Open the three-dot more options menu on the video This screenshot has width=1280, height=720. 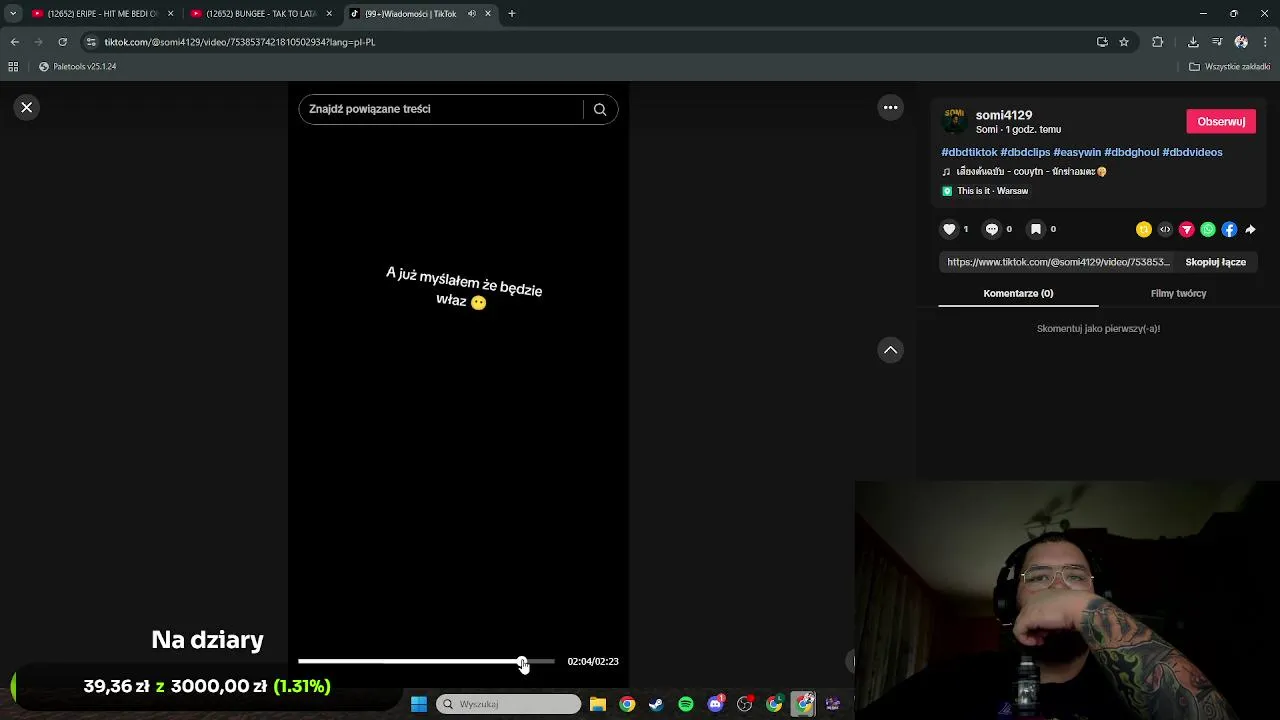tap(890, 107)
